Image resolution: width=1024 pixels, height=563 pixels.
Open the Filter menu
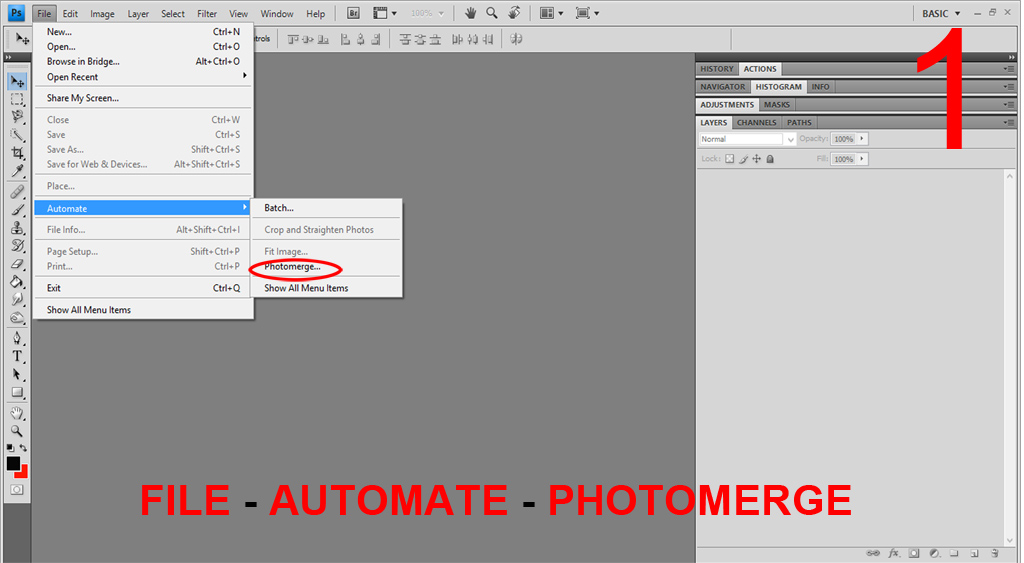coord(207,14)
